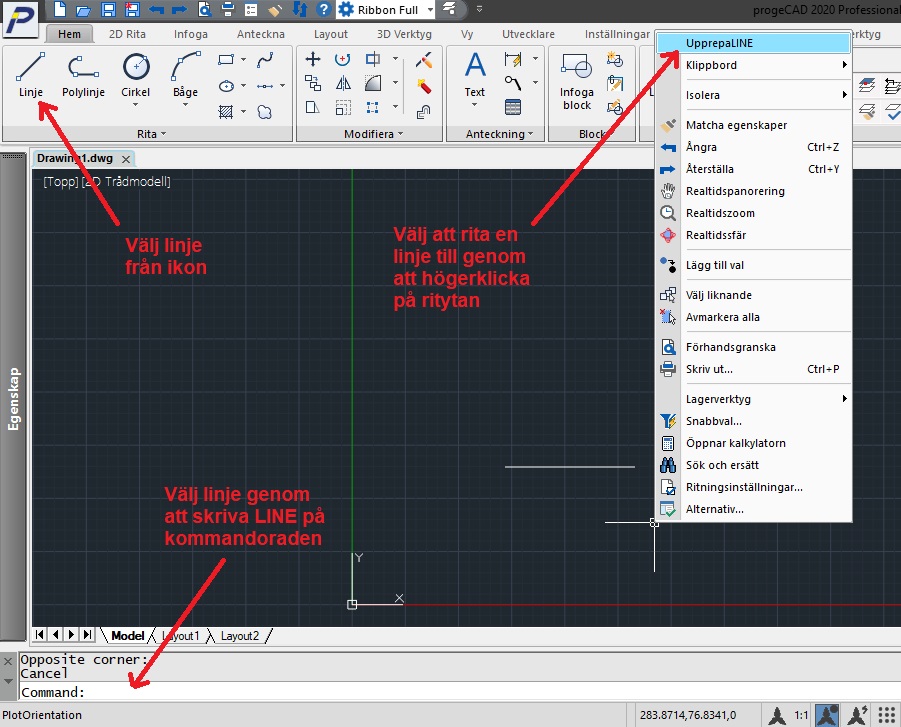The width and height of the screenshot is (901, 727).
Task: Select Avmarkera alla in context menu
Action: click(753, 317)
